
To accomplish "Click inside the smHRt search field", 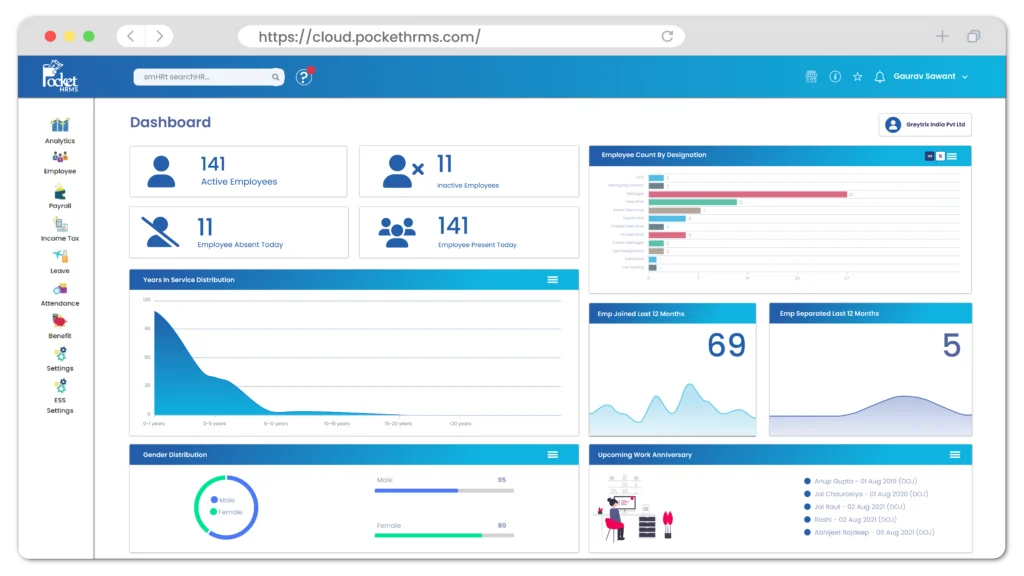I will coord(200,77).
